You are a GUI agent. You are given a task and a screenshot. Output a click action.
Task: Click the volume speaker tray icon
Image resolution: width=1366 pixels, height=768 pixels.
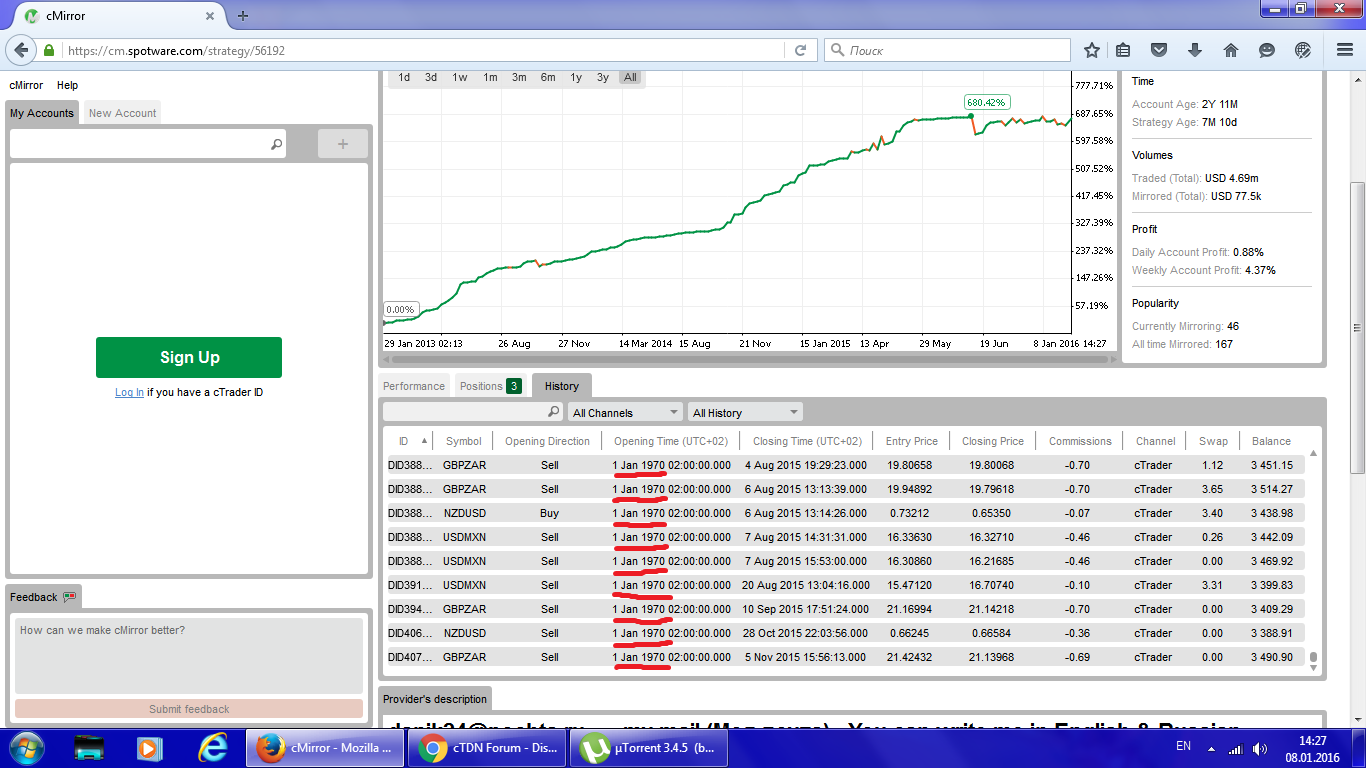1258,748
